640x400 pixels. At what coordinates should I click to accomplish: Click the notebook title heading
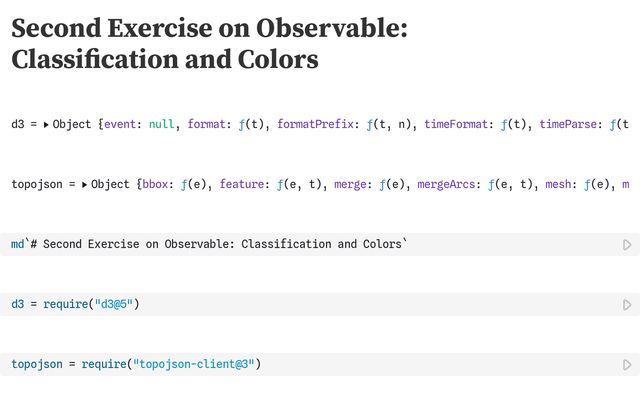click(209, 45)
